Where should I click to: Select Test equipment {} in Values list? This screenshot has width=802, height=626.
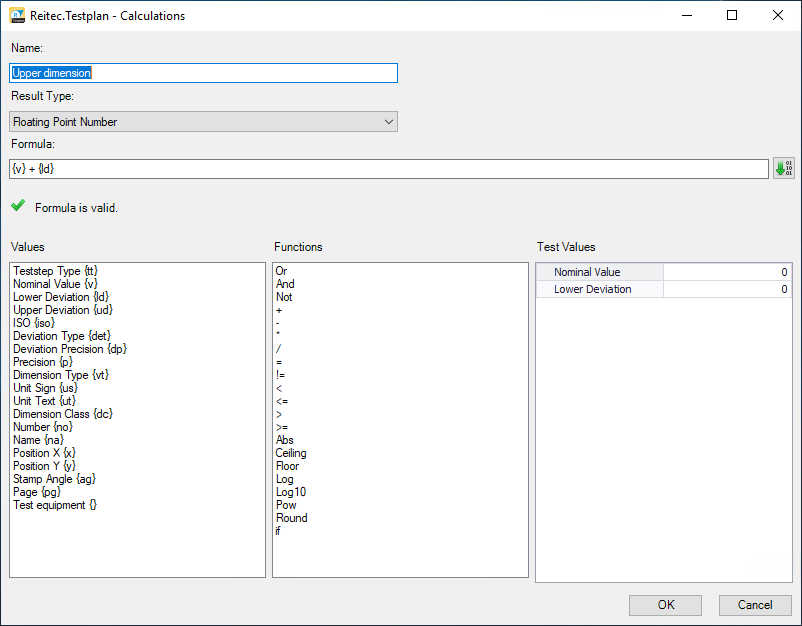coord(55,505)
